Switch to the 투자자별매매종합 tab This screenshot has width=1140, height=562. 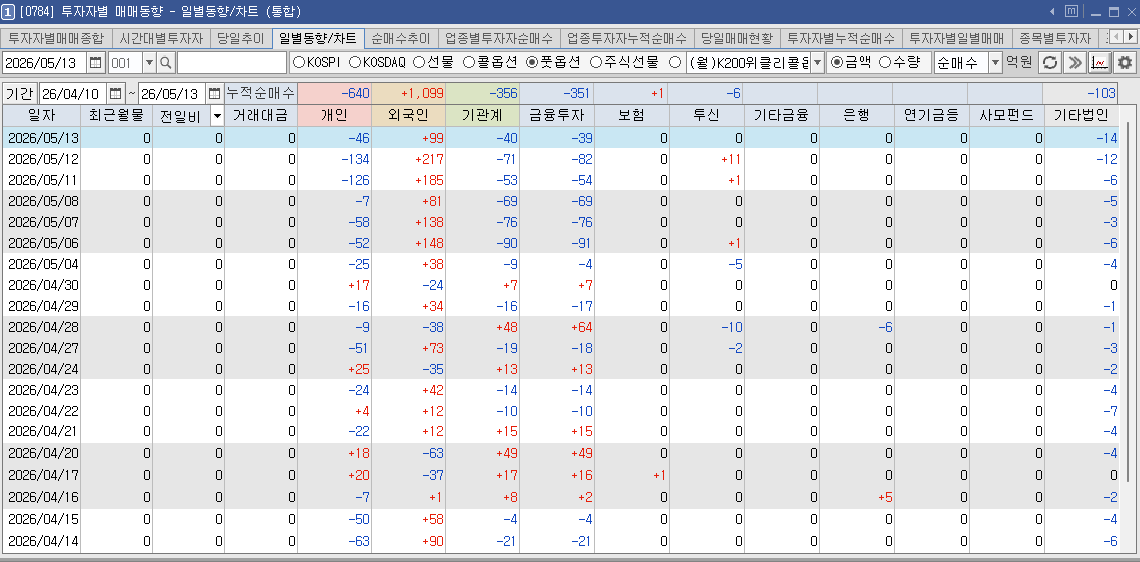click(56, 39)
